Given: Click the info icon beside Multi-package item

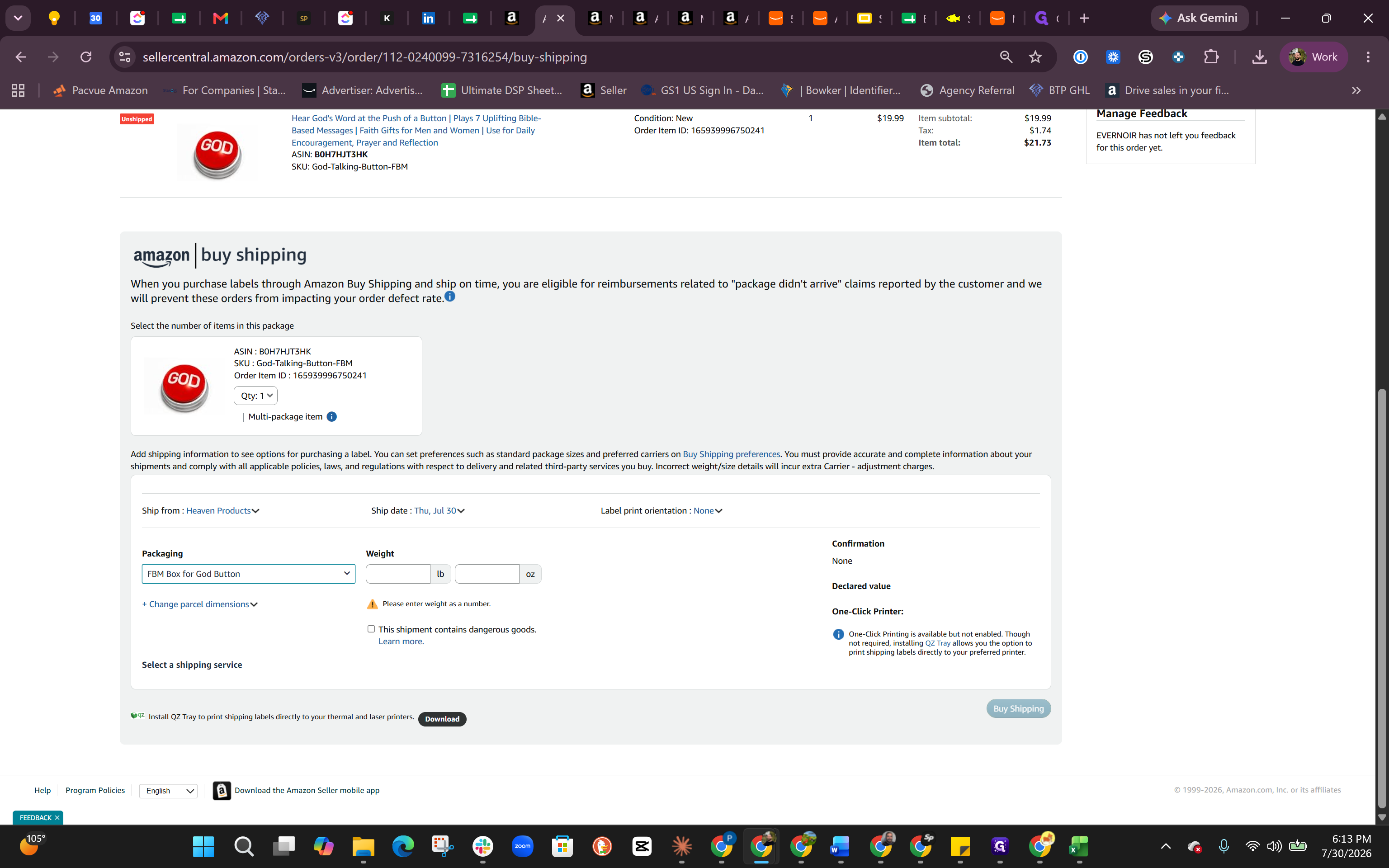Looking at the screenshot, I should 332,417.
